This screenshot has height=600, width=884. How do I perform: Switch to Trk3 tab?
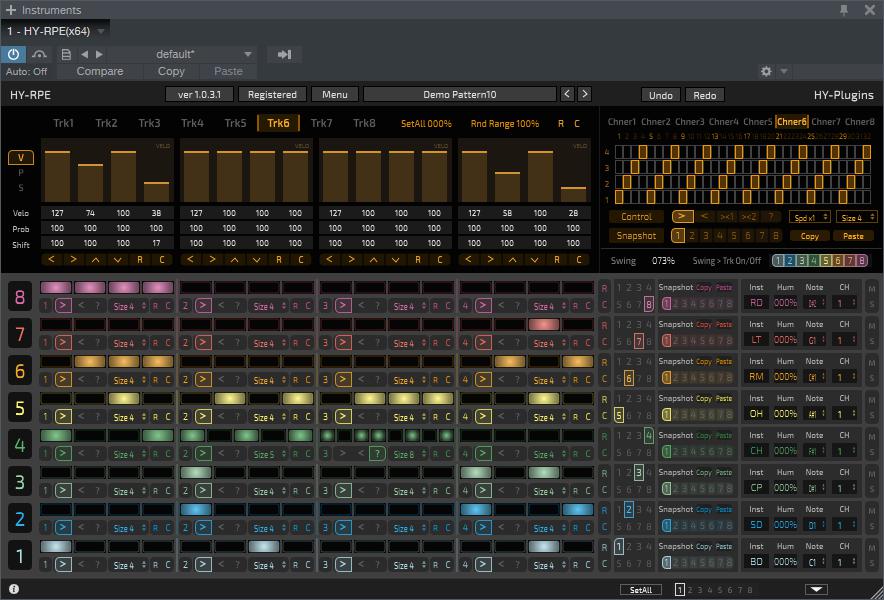click(x=149, y=123)
